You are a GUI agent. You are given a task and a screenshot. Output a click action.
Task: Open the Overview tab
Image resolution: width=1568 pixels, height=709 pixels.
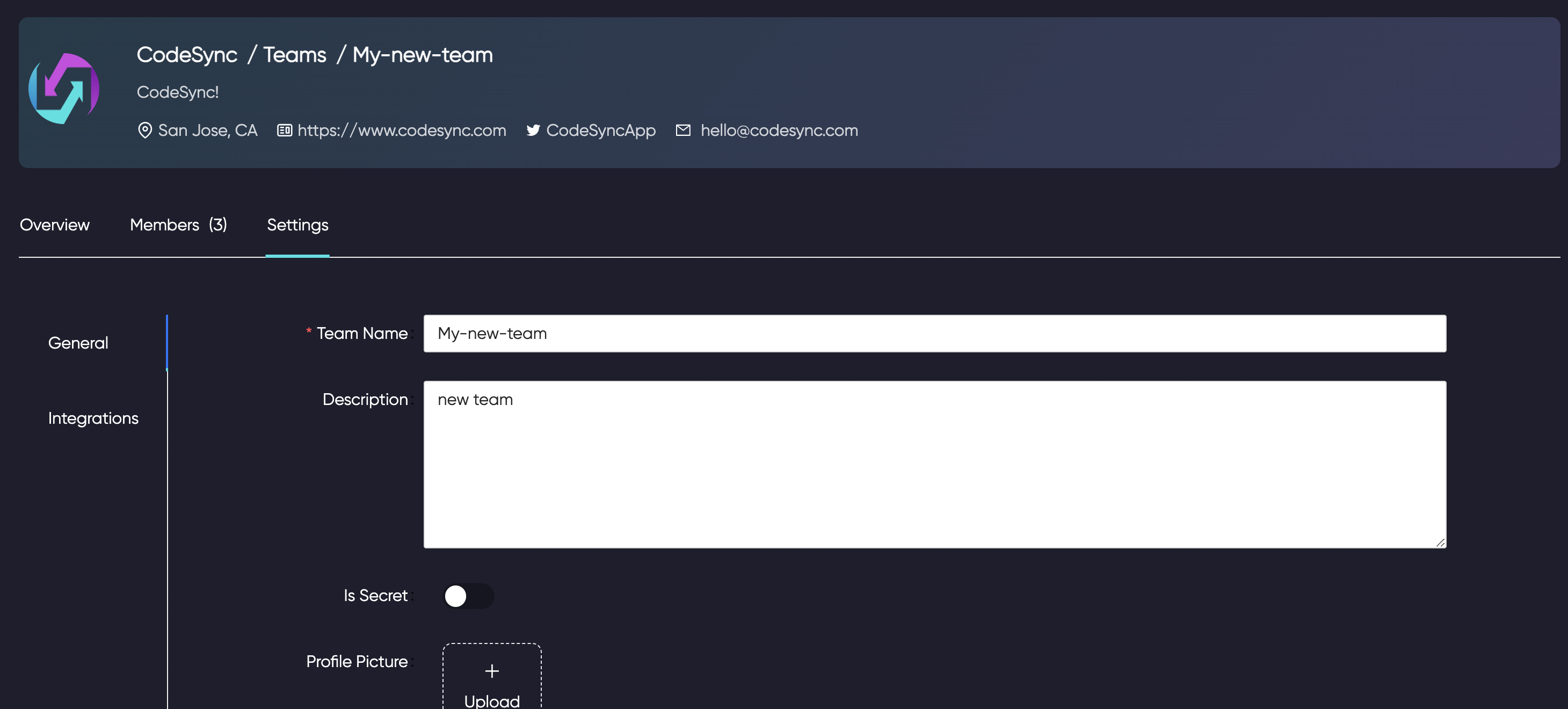(55, 225)
